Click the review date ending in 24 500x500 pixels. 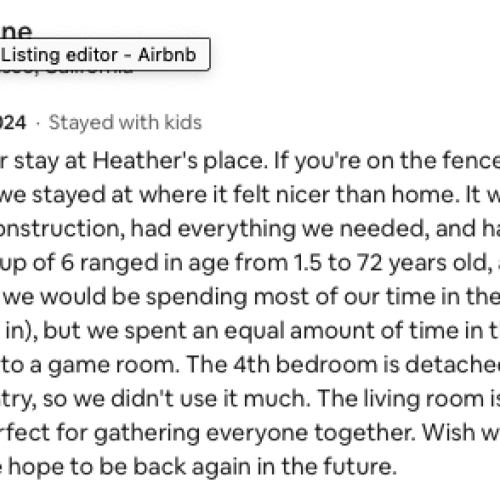tap(13, 122)
